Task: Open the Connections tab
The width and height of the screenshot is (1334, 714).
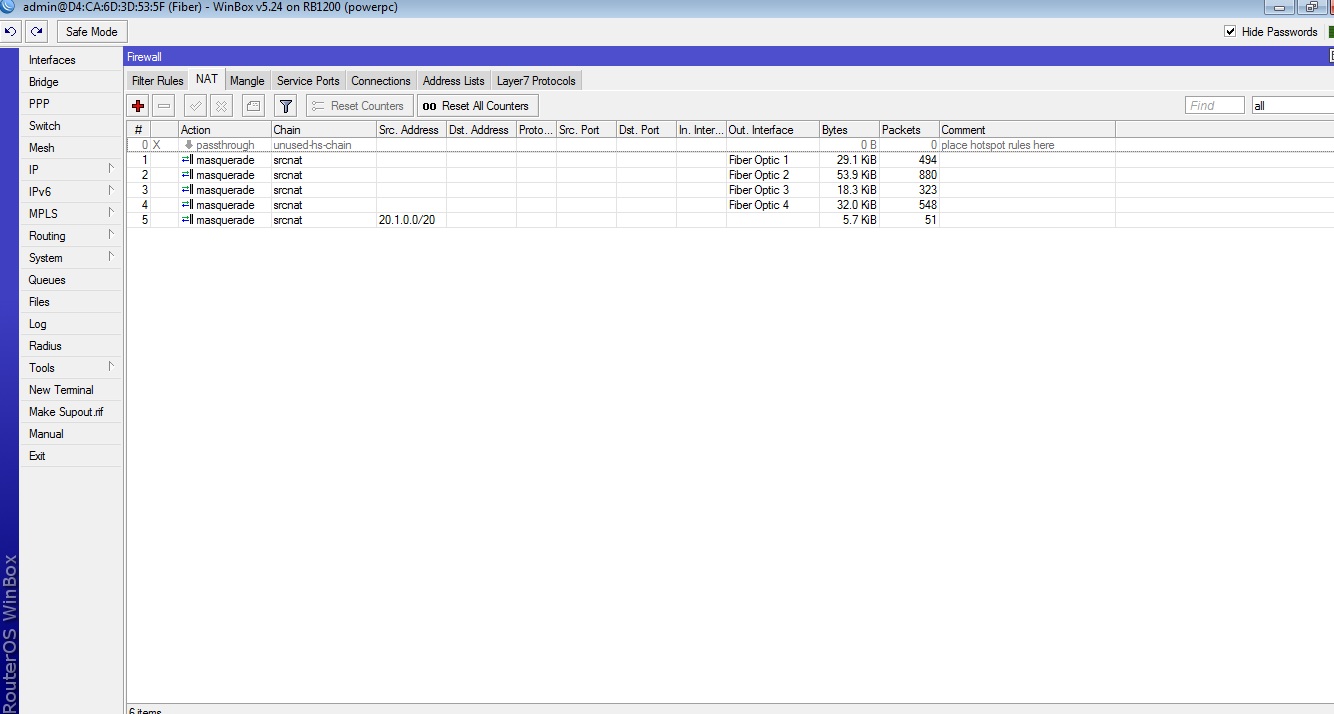Action: click(380, 81)
